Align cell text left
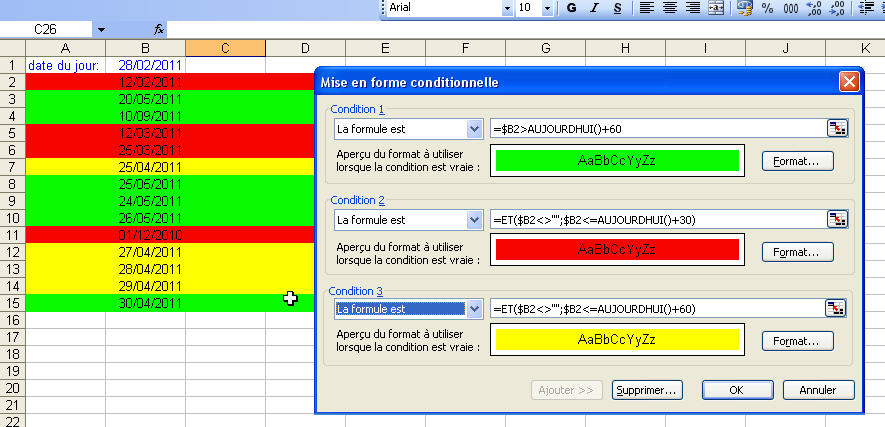 click(x=646, y=8)
